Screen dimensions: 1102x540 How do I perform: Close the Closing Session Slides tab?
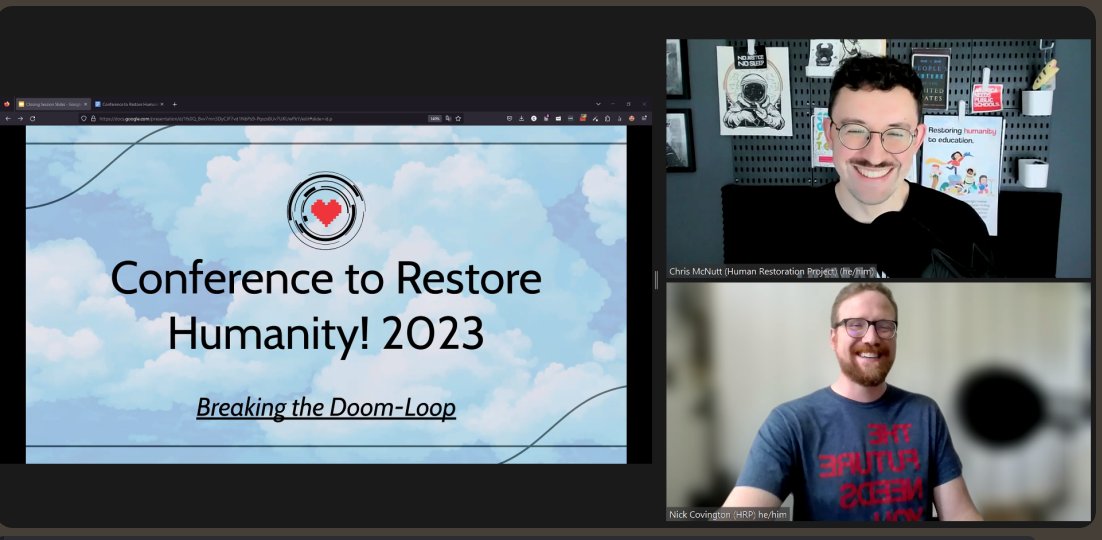pos(86,104)
